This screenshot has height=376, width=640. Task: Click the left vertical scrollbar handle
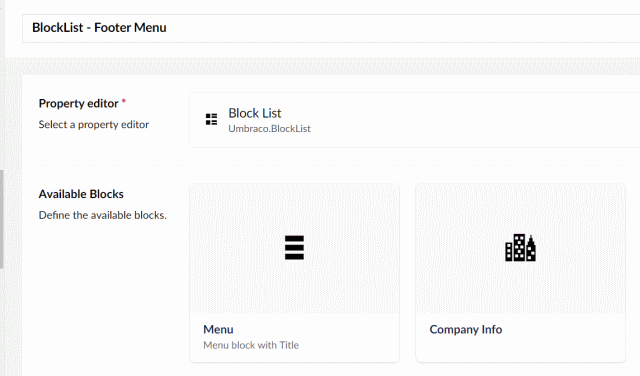2,219
